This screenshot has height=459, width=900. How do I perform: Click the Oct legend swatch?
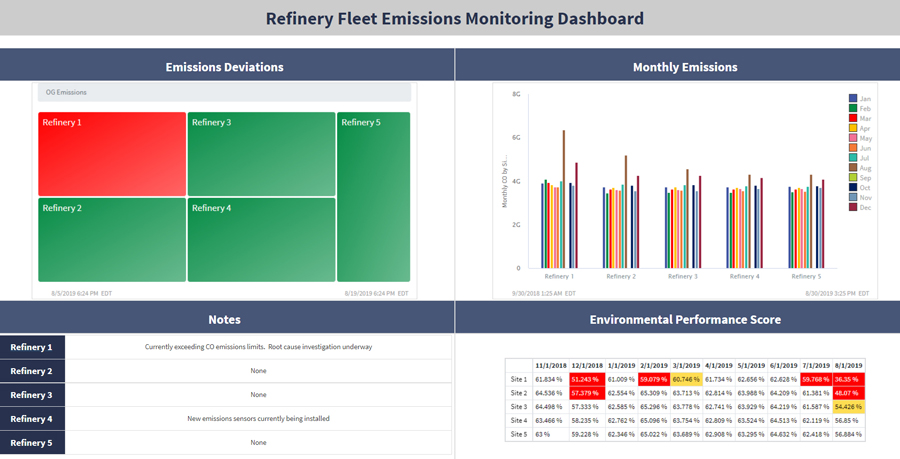(x=853, y=188)
